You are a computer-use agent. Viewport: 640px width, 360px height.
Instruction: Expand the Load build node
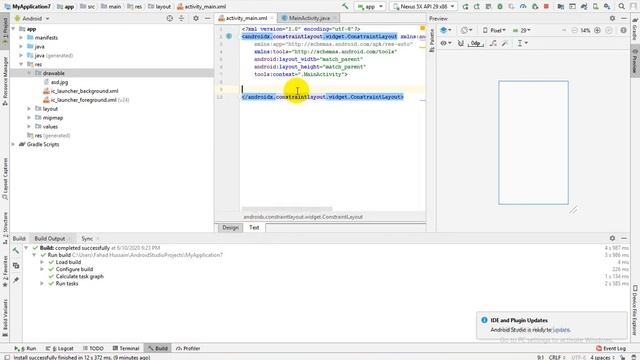(42, 262)
